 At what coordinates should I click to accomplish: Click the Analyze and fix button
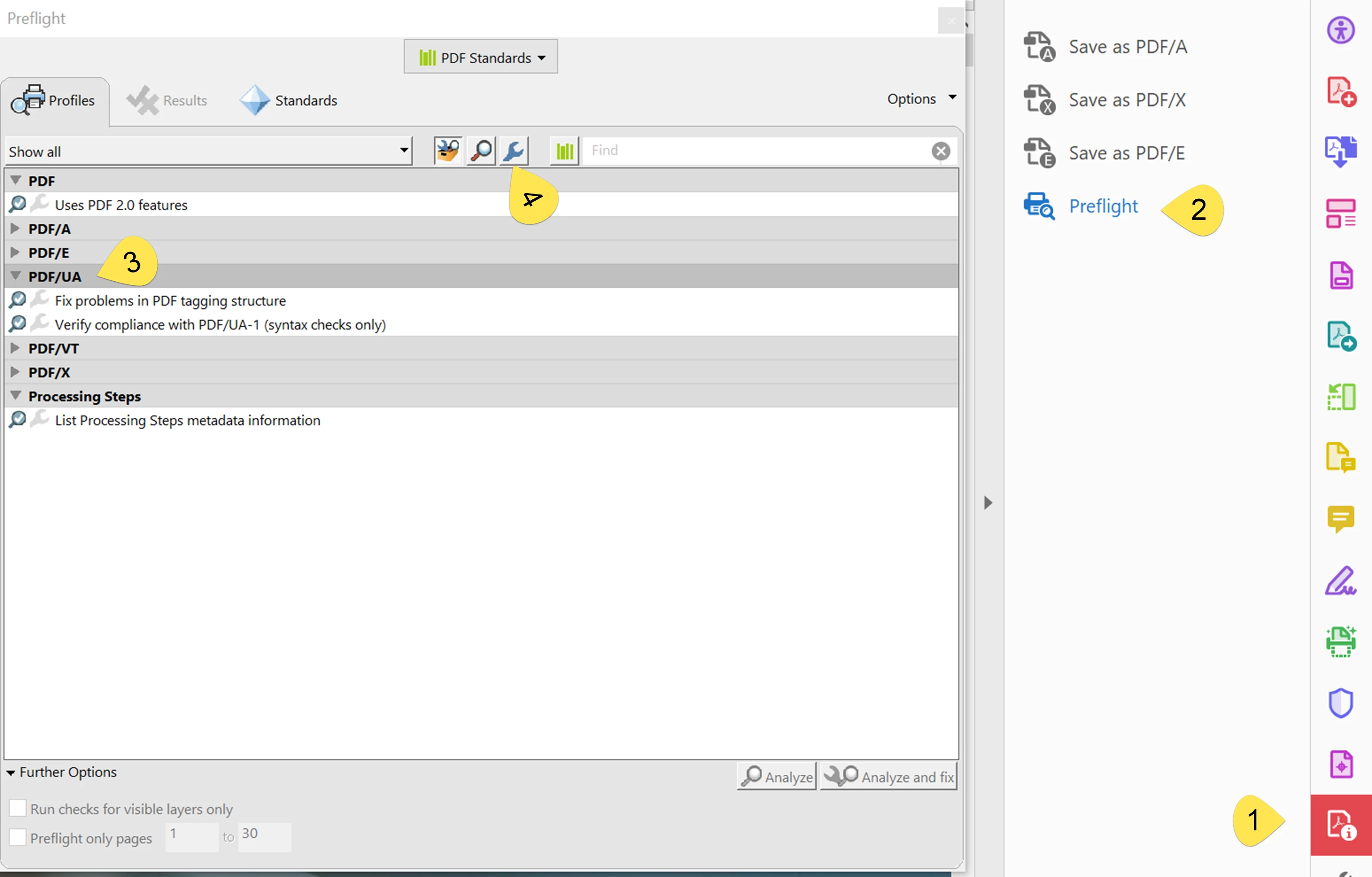tap(888, 776)
